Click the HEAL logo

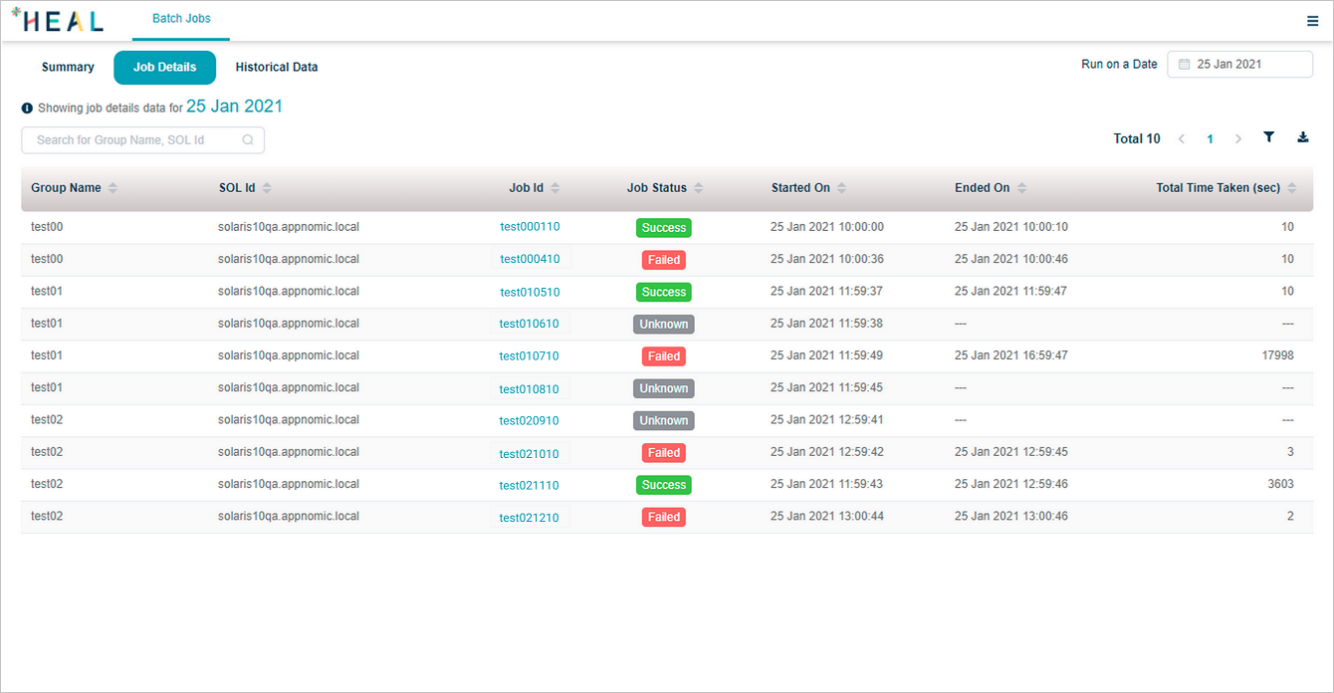click(57, 20)
